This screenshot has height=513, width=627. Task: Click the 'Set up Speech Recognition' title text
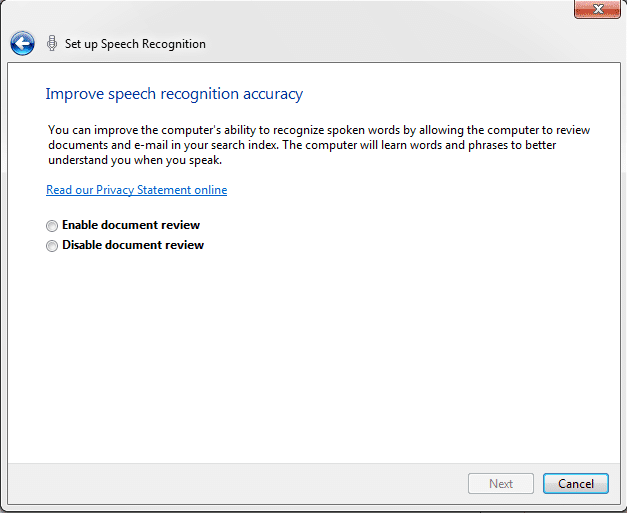tap(135, 44)
